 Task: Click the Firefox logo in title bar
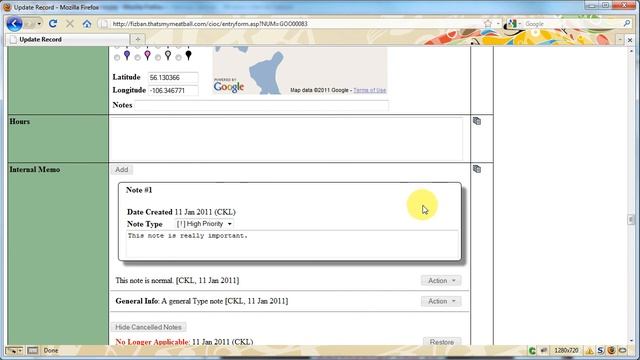click(x=7, y=7)
